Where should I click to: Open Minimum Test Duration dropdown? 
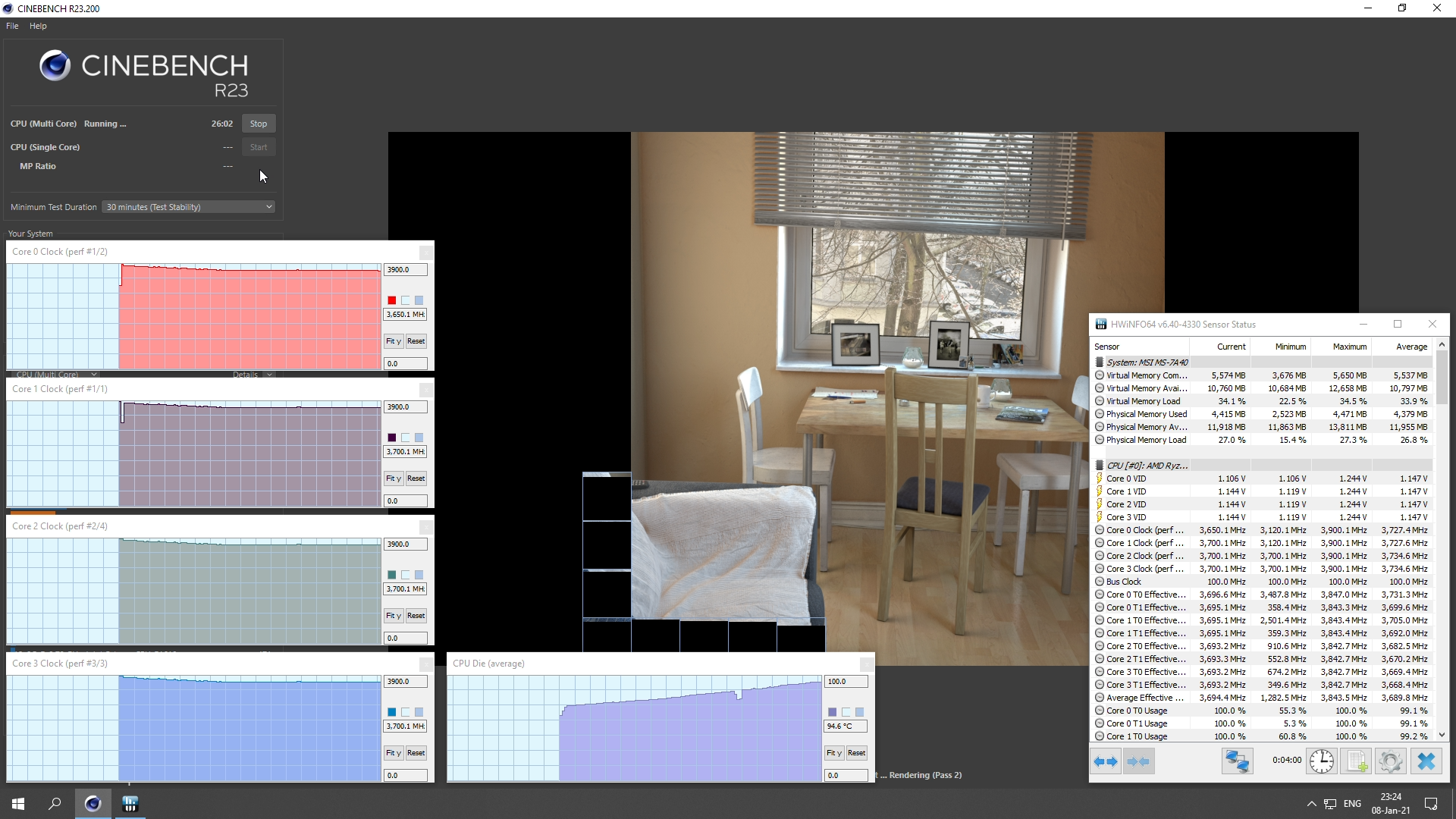[188, 207]
